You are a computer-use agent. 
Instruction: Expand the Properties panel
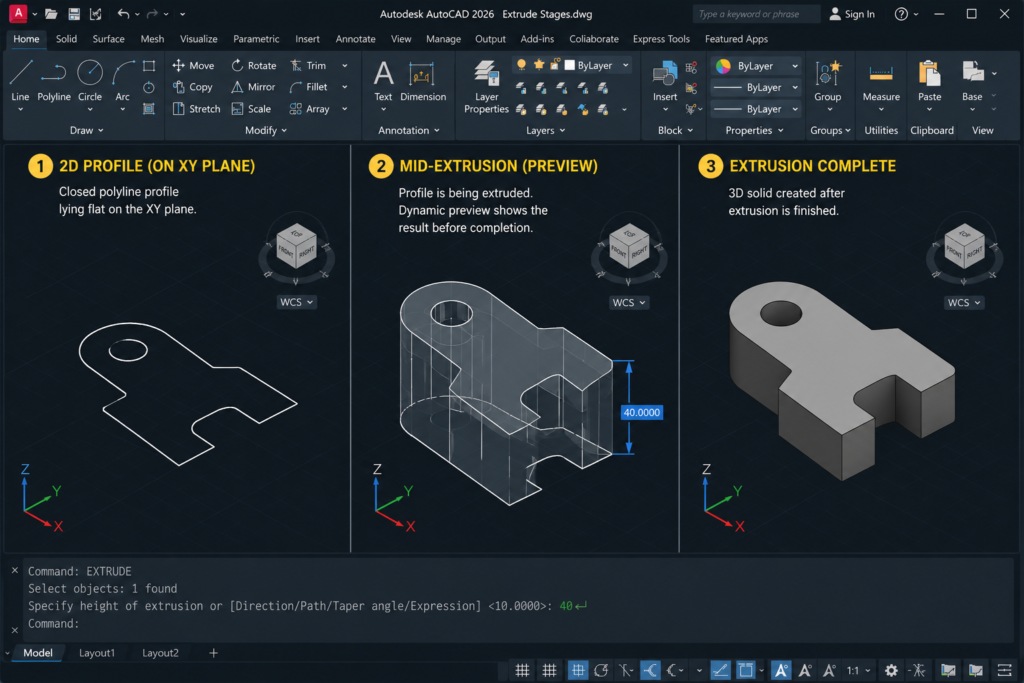754,131
